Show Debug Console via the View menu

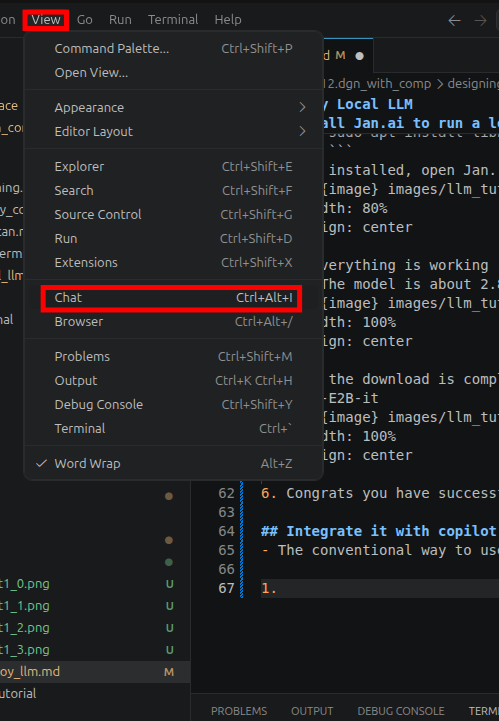(x=173, y=405)
